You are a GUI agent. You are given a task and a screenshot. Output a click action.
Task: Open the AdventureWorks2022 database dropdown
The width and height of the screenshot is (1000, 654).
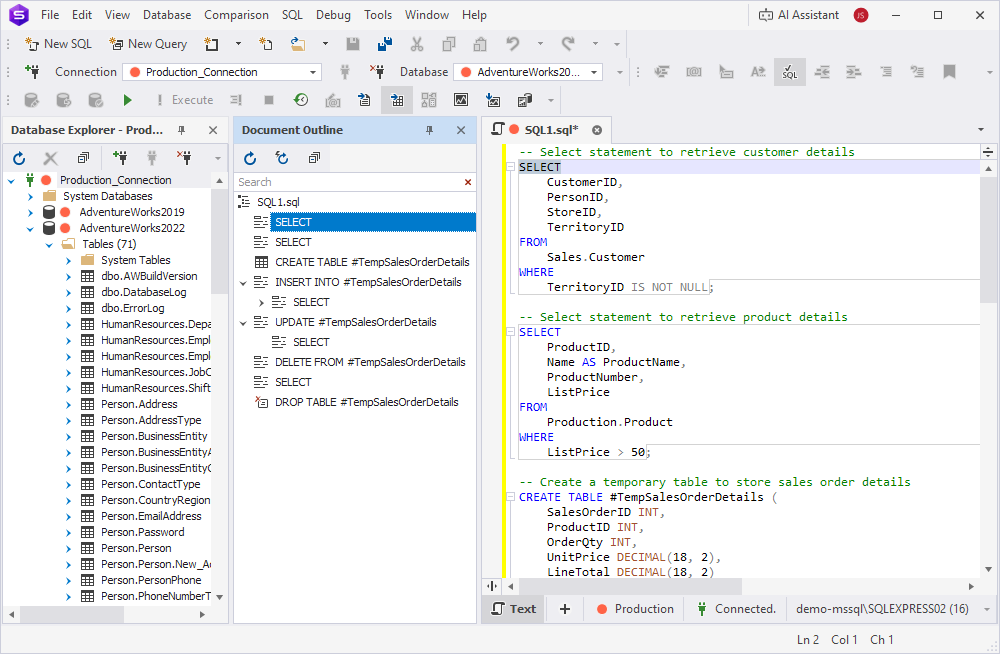(593, 71)
